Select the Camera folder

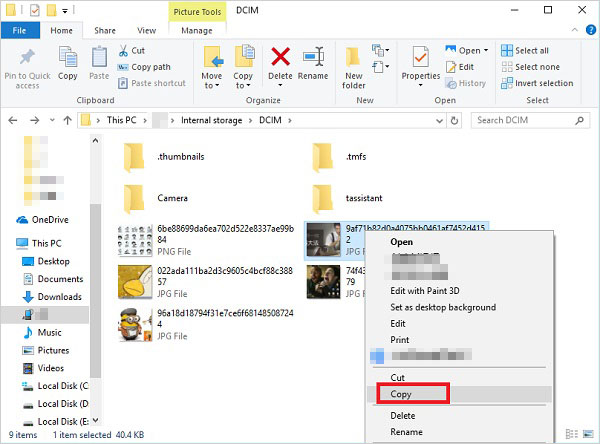[157, 198]
